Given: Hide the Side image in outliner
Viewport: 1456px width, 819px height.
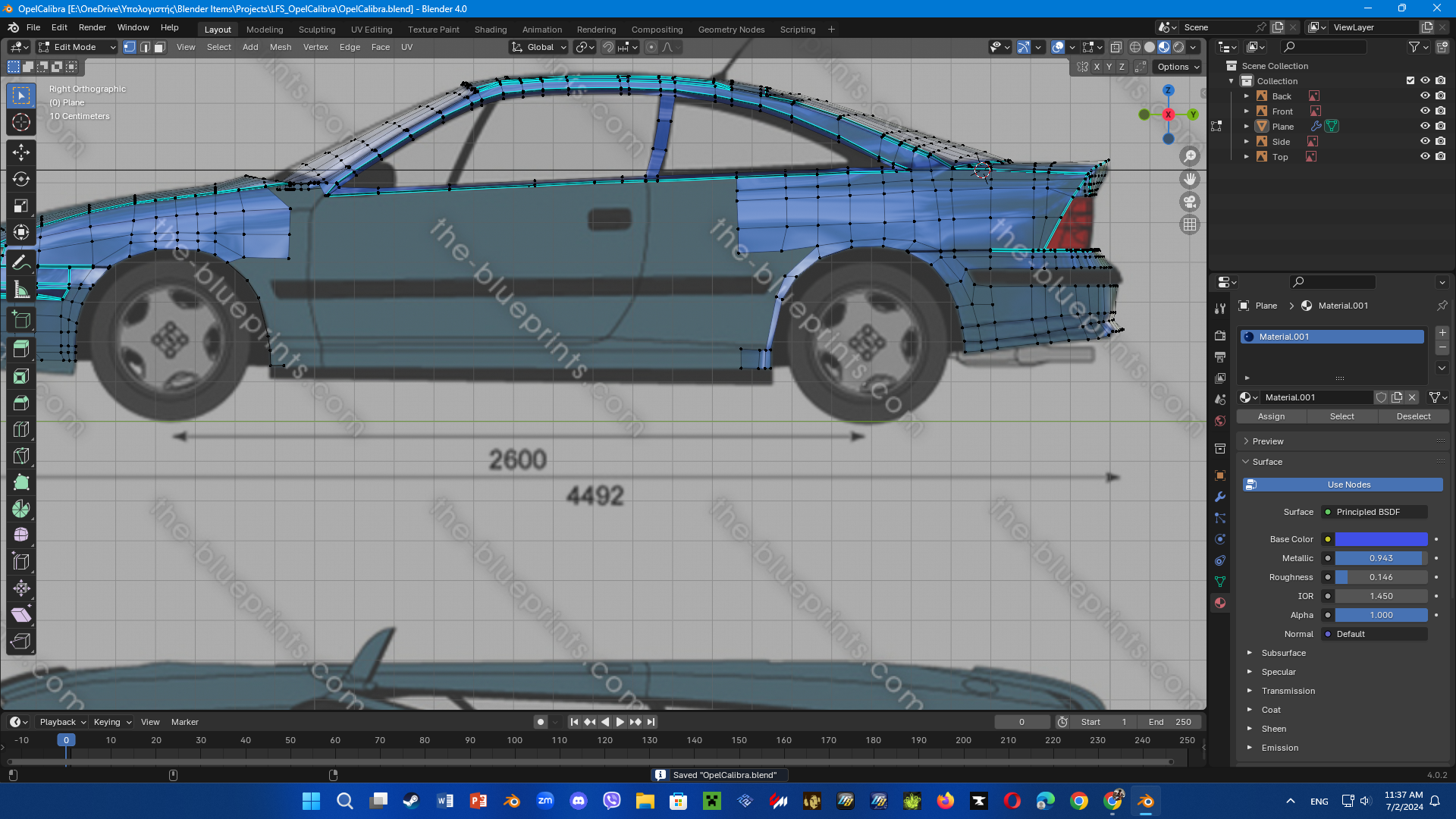Looking at the screenshot, I should (1425, 142).
